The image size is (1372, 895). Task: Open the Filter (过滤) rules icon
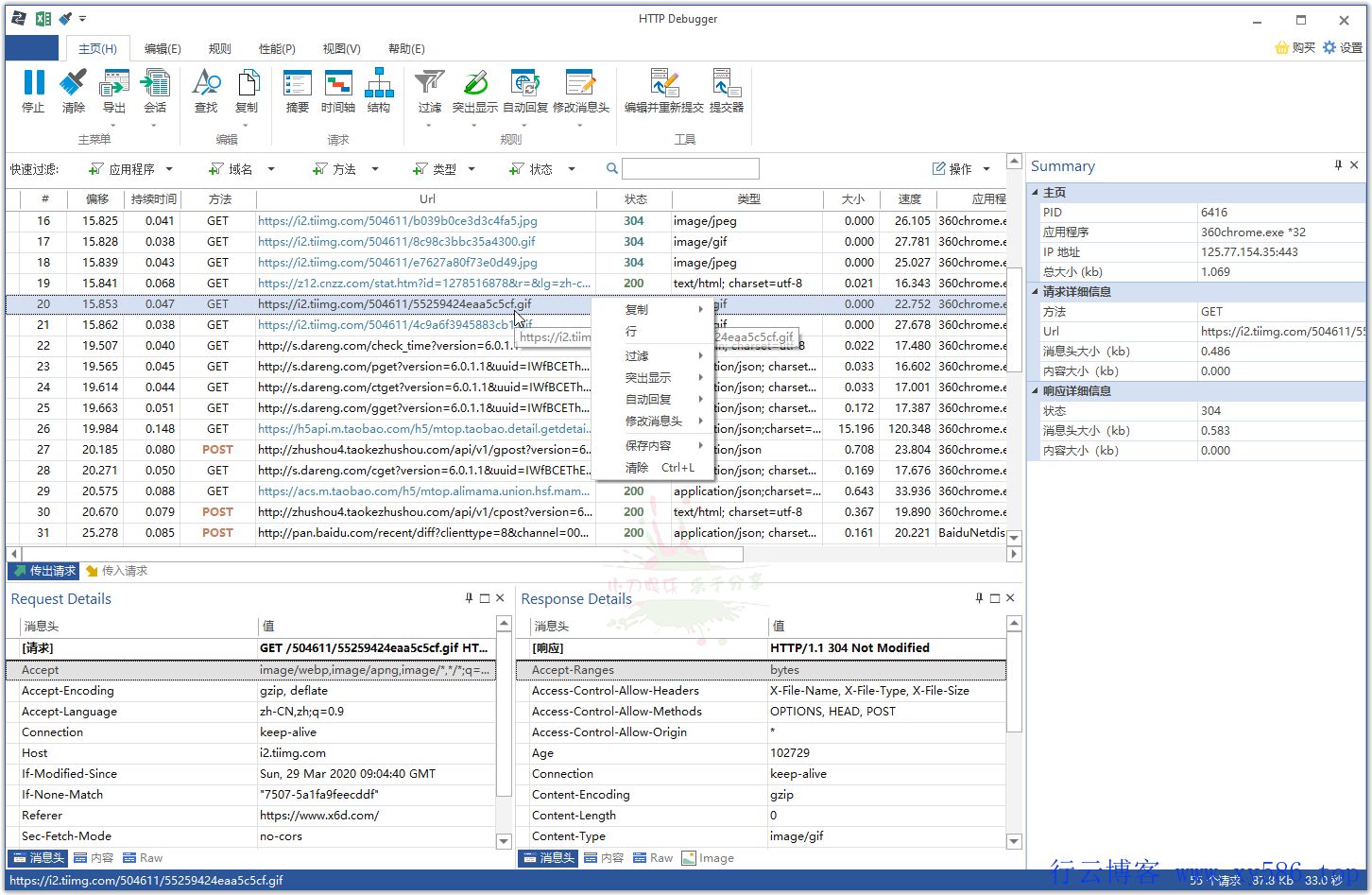pos(429,92)
